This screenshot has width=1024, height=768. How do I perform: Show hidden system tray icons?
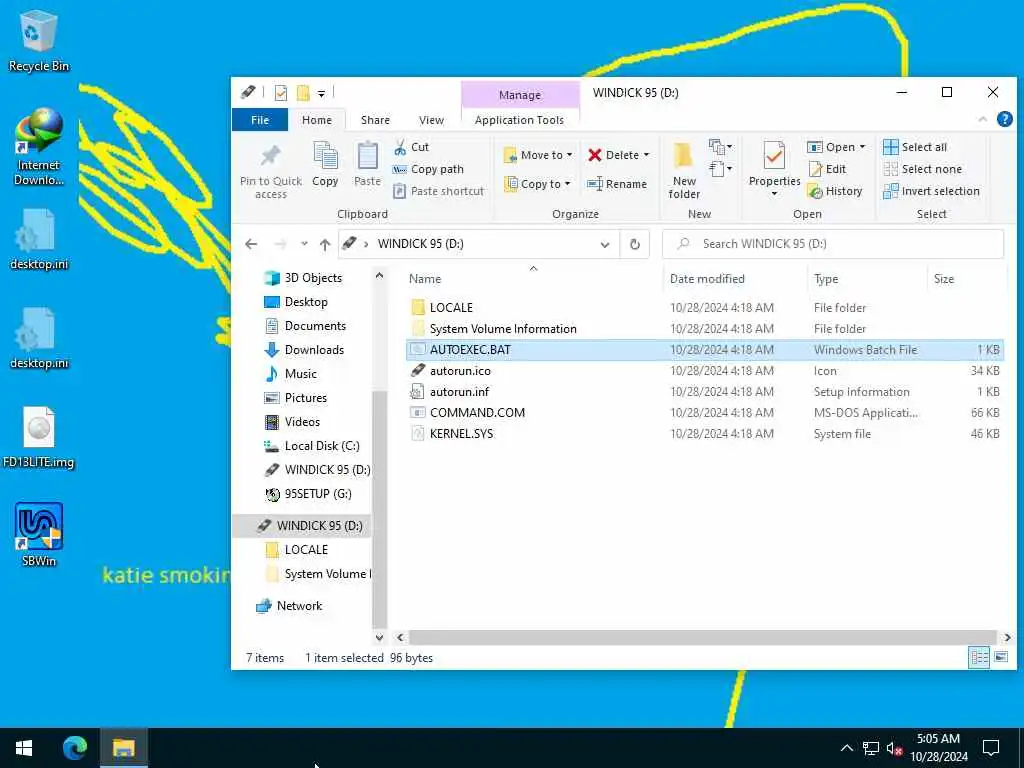coord(846,748)
